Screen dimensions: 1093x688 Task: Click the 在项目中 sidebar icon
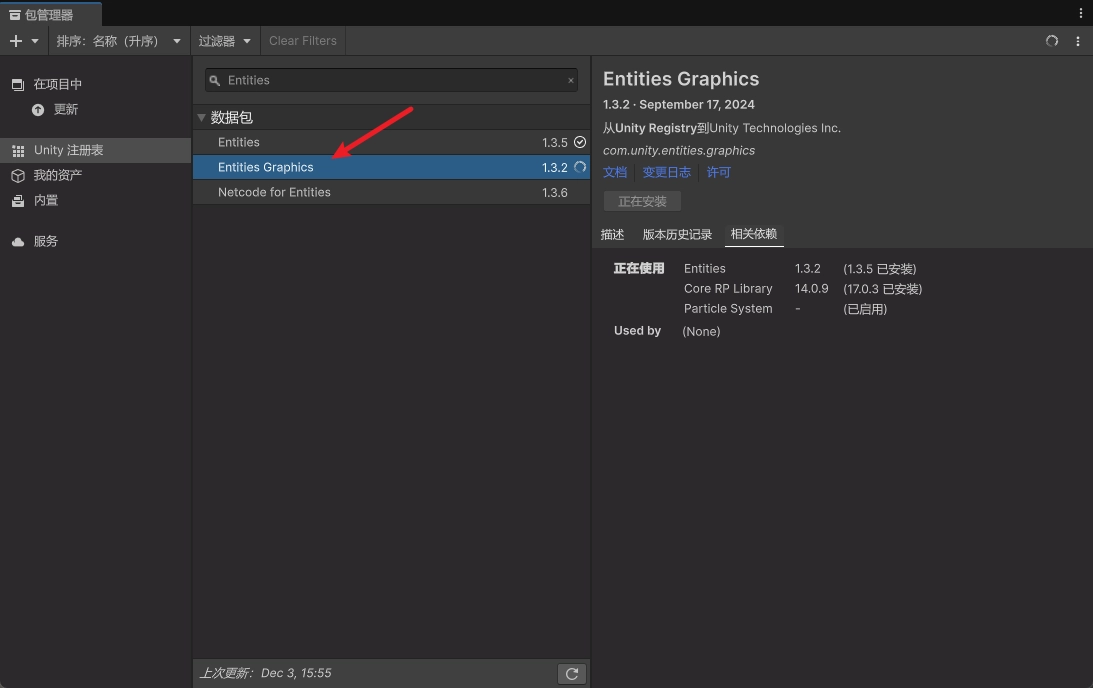tap(18, 85)
